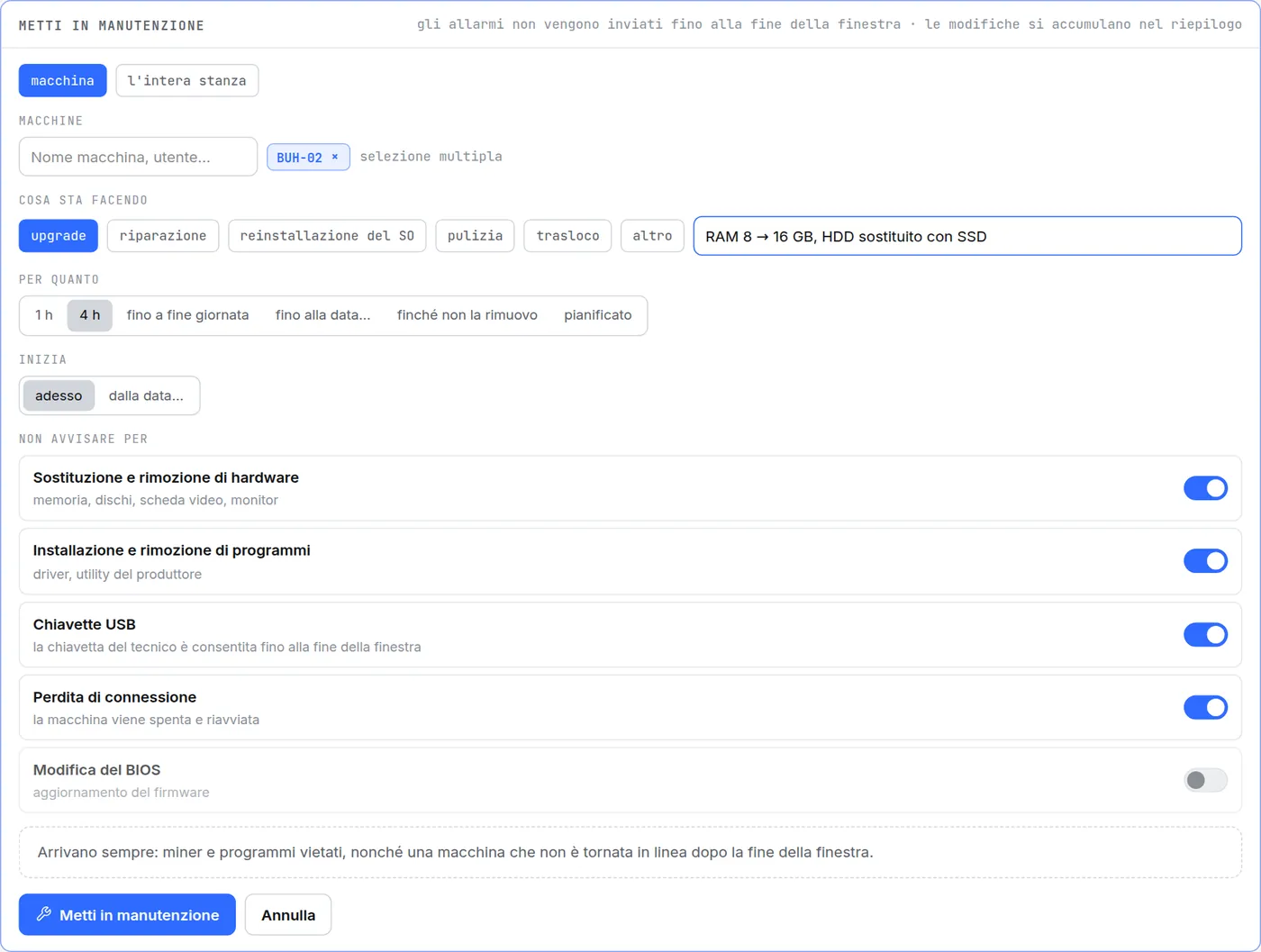This screenshot has height=952, width=1261.
Task: Choose fino a fine giornata duration
Action: [x=187, y=315]
